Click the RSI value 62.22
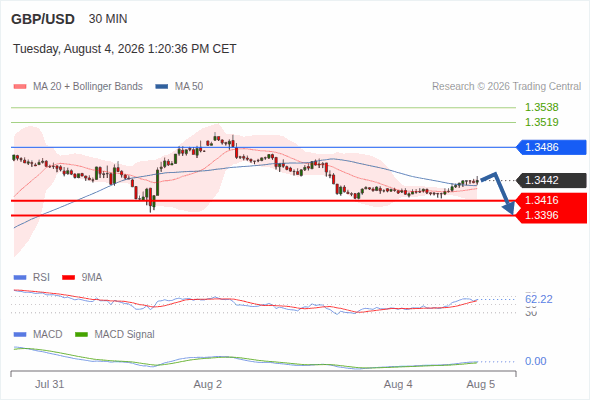 click(539, 300)
